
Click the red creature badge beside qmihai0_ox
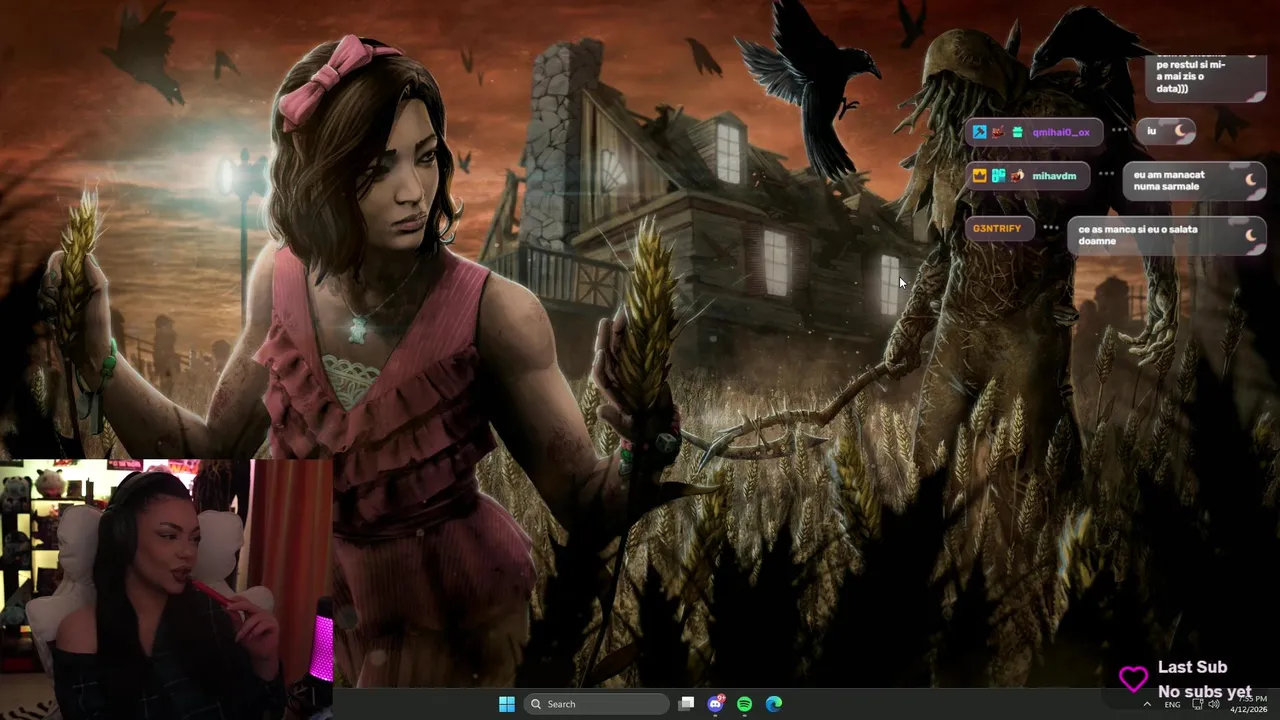(x=998, y=132)
